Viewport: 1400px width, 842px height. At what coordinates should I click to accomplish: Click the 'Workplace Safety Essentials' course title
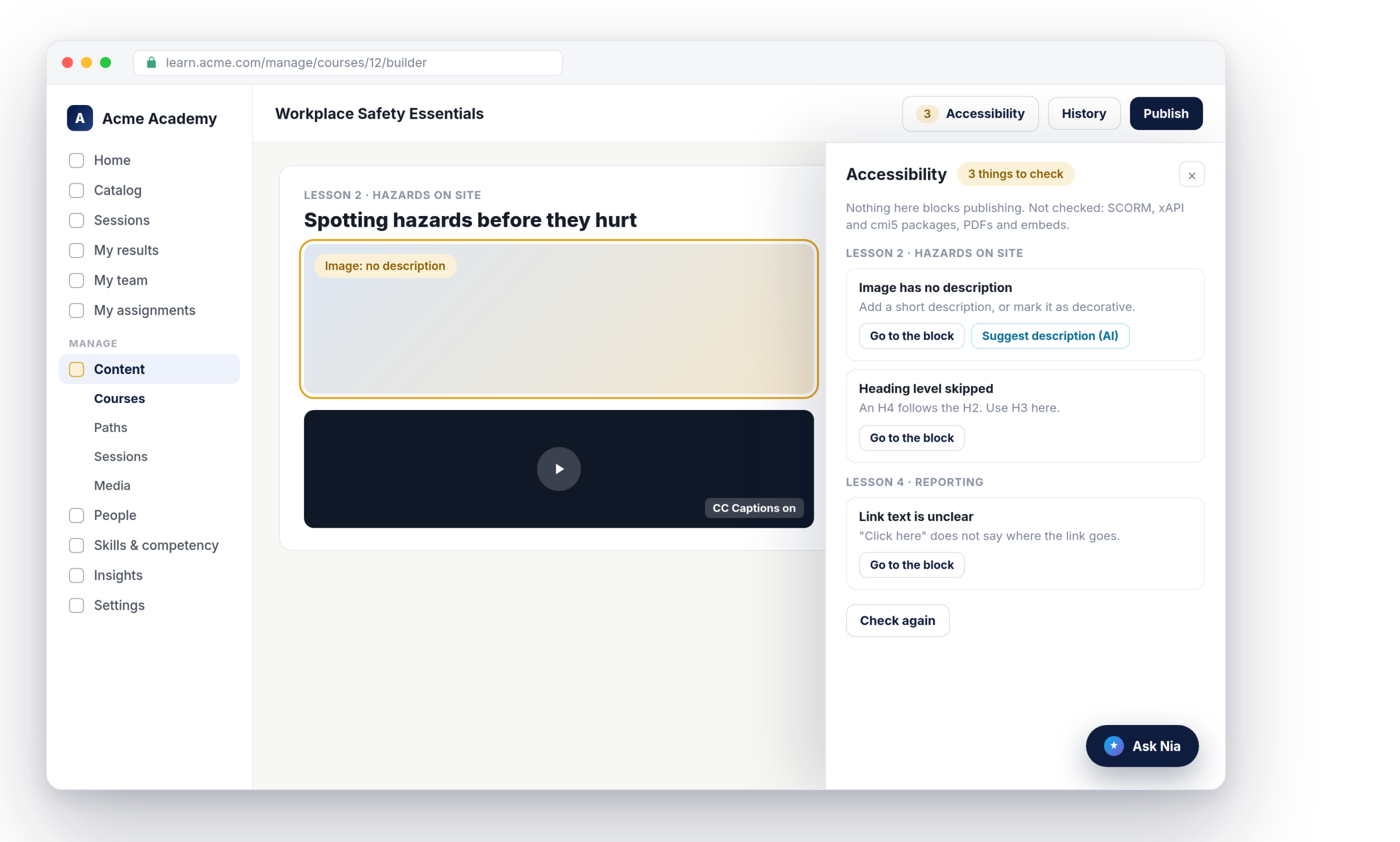coord(380,114)
